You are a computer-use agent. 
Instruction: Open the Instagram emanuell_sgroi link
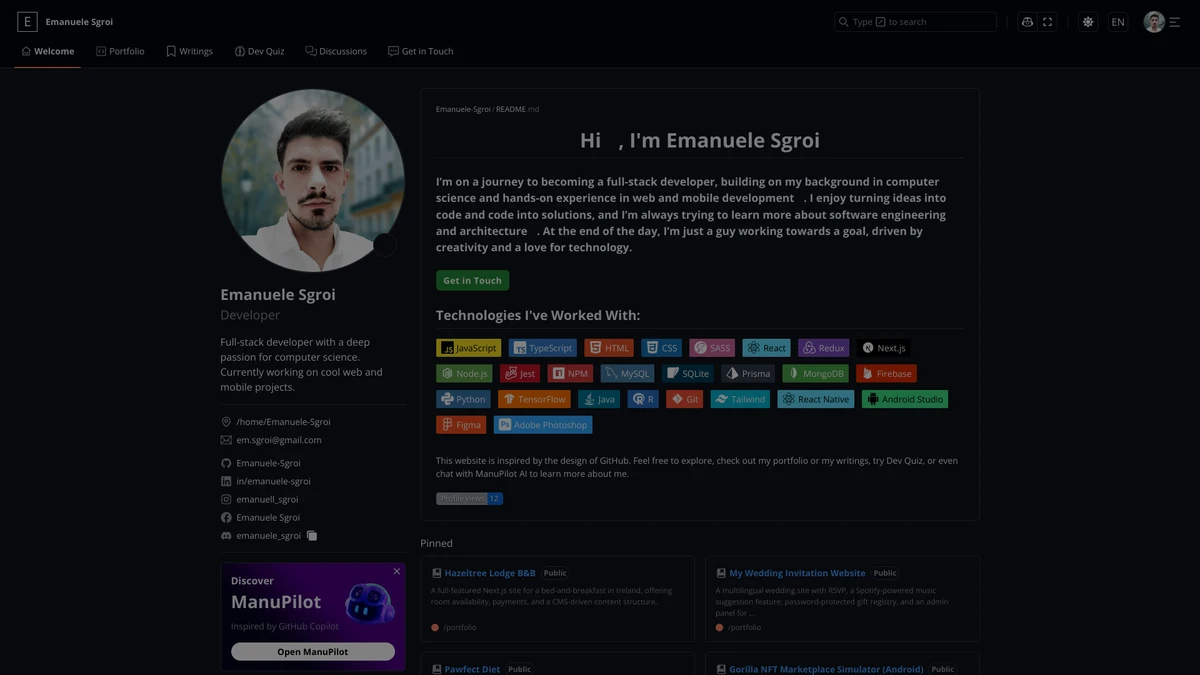pos(267,499)
